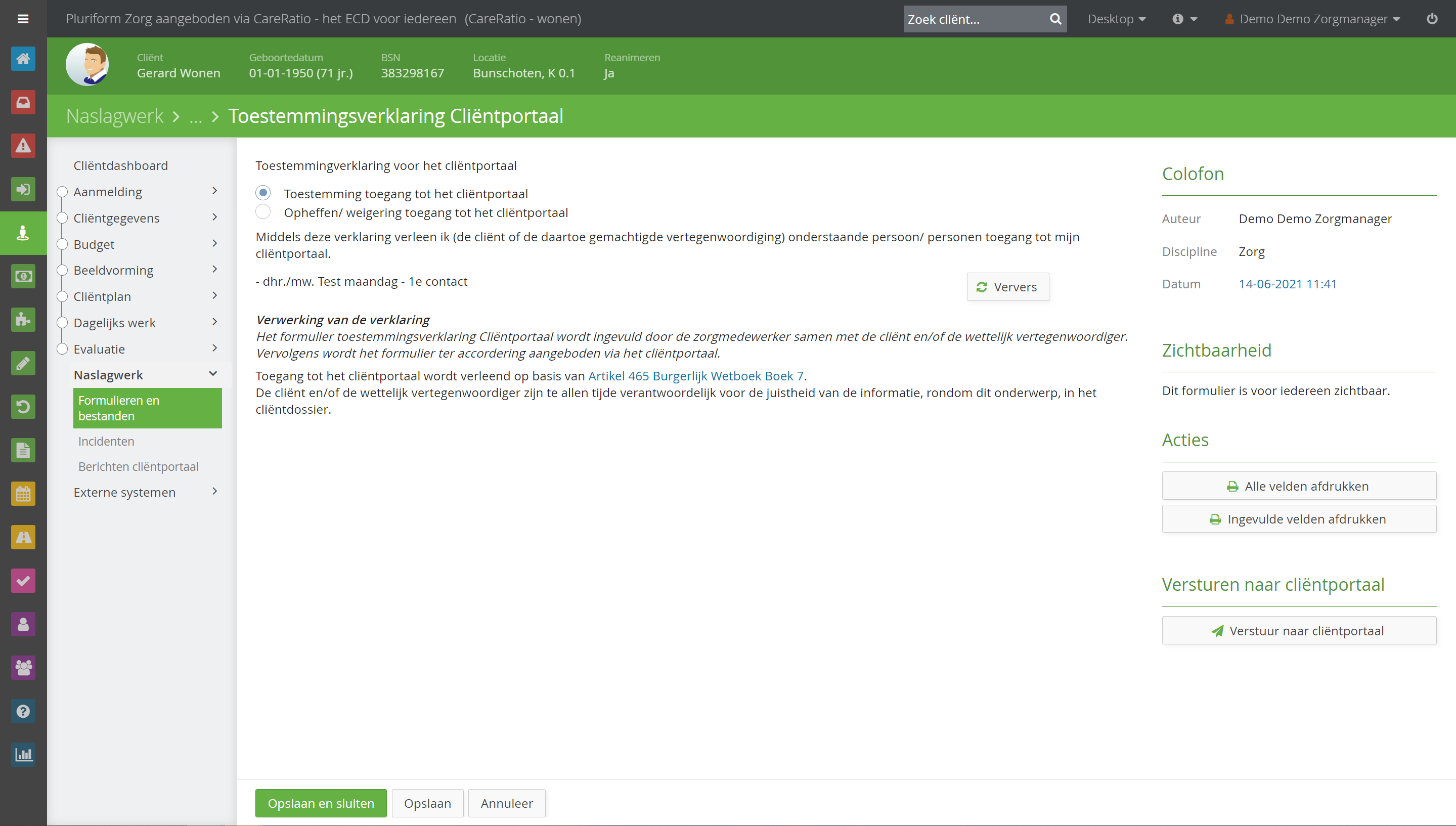Screen dimensions: 1456x826
Task: Click the blue home sidebar icon
Action: coord(23,59)
